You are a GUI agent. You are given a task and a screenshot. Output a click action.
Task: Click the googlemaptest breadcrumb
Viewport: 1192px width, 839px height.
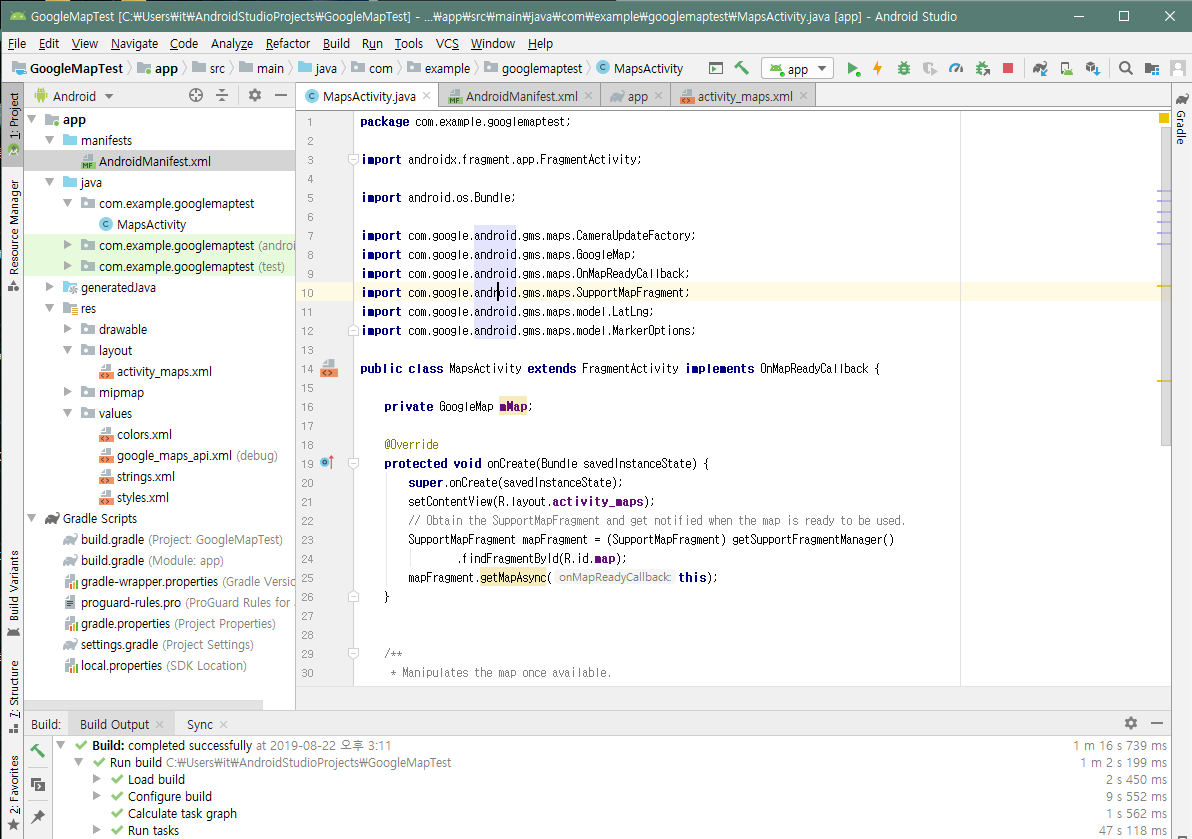pos(533,68)
